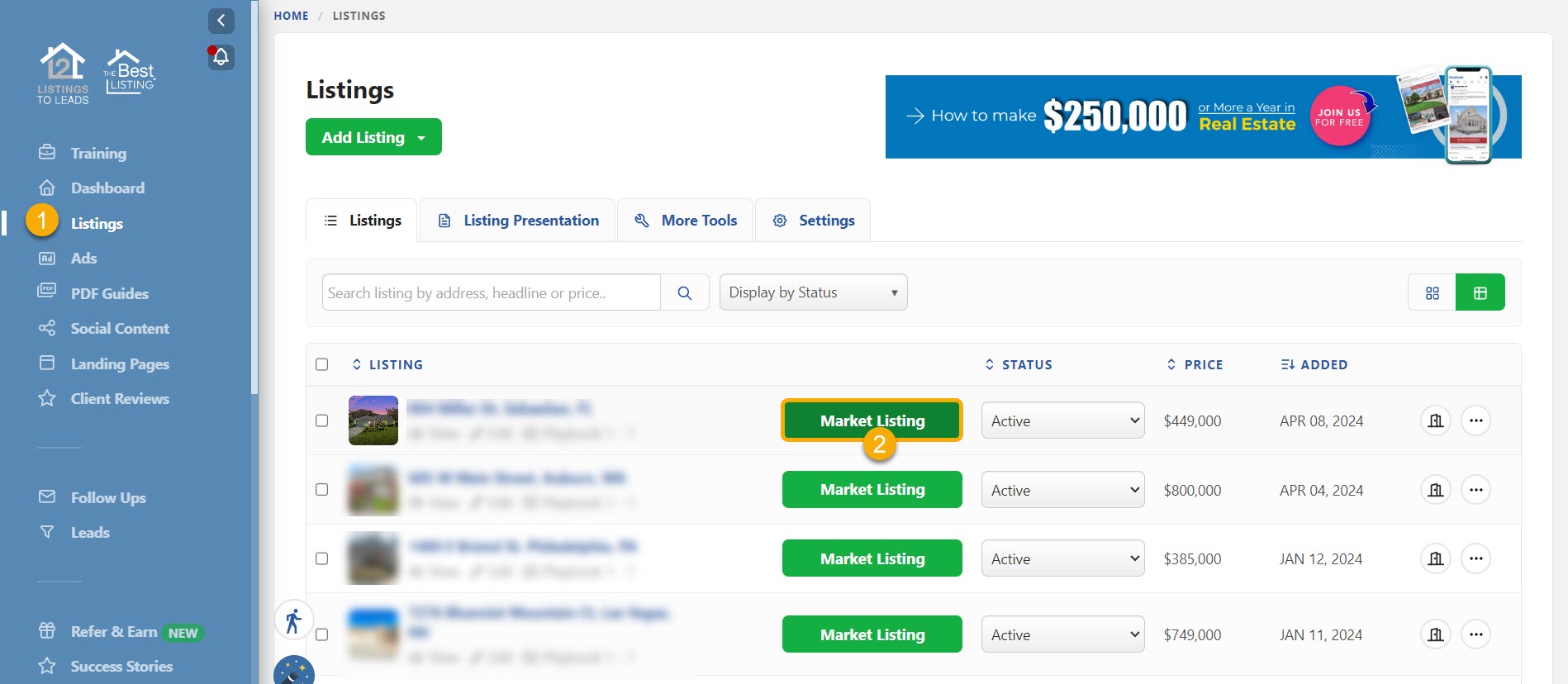Sort by STATUS column header

click(1019, 364)
